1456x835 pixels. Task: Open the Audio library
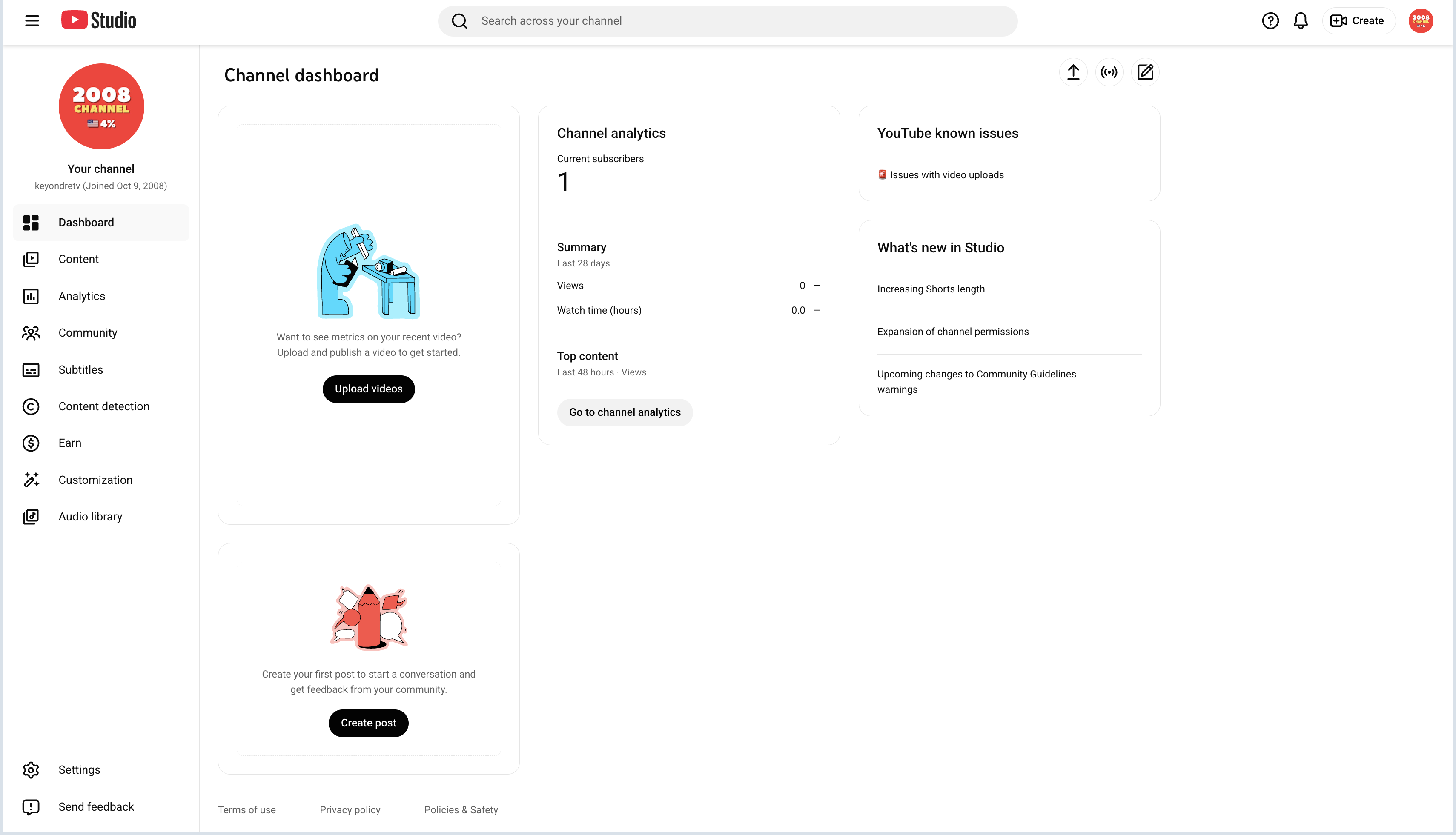point(101,517)
